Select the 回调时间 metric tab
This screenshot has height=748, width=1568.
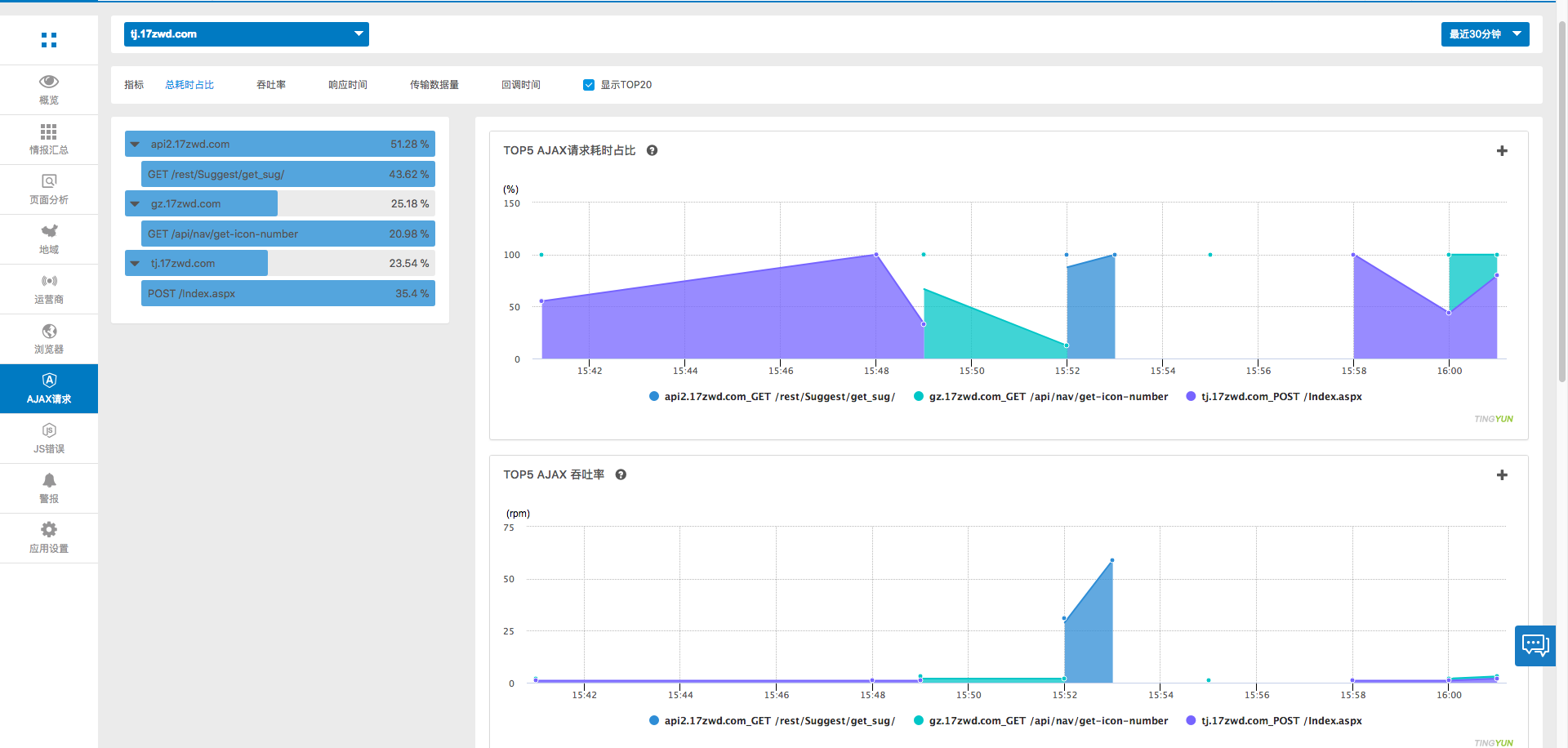pos(521,85)
